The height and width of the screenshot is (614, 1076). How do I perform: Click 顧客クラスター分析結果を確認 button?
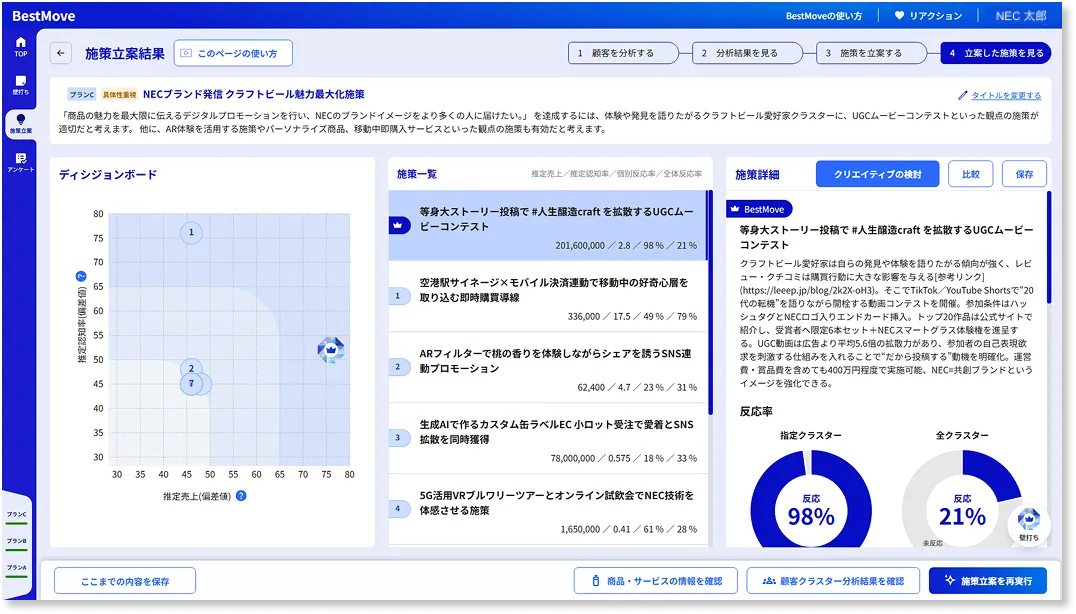pos(833,581)
